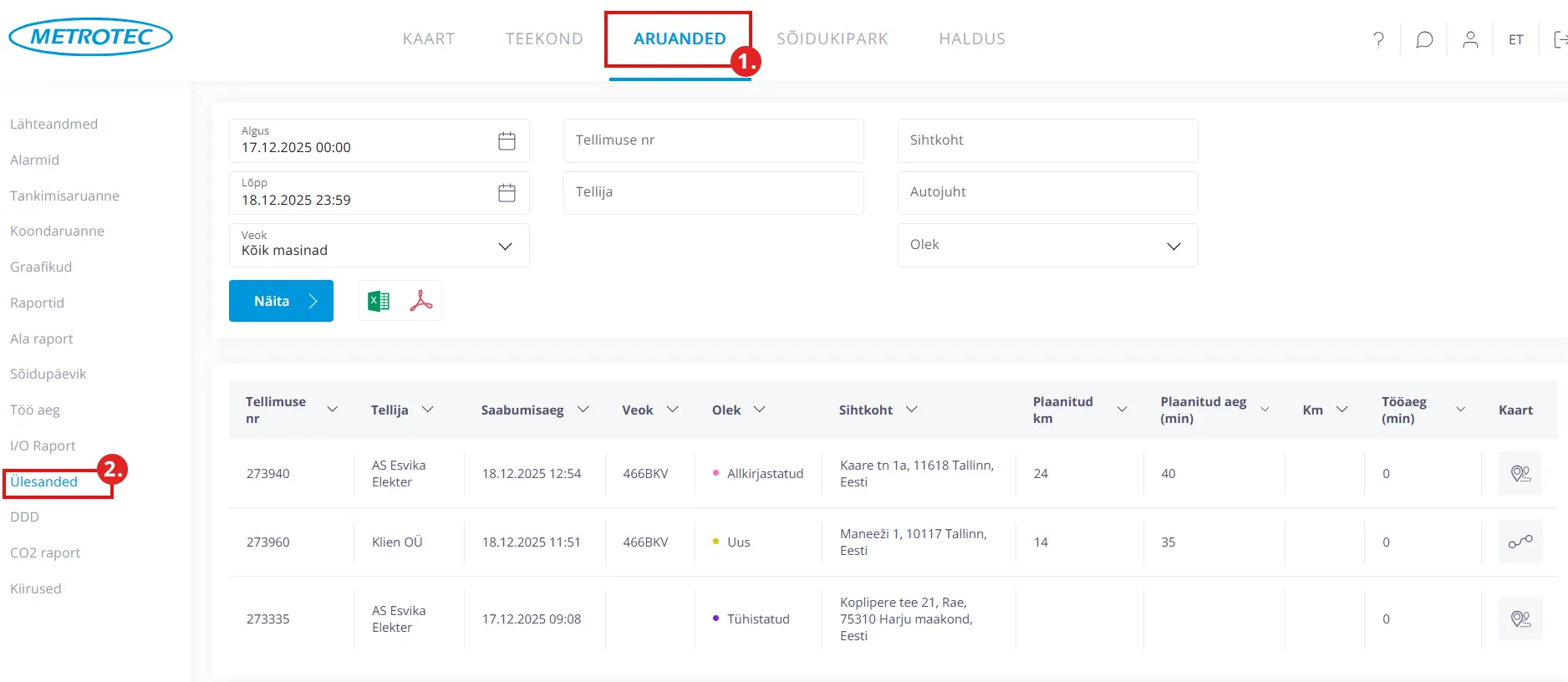Export report as PDF document

[x=421, y=301]
